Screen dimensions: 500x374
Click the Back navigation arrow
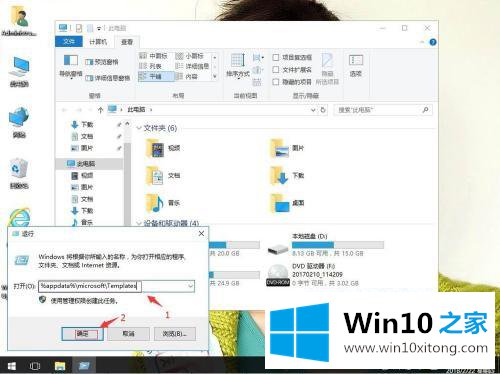click(65, 110)
